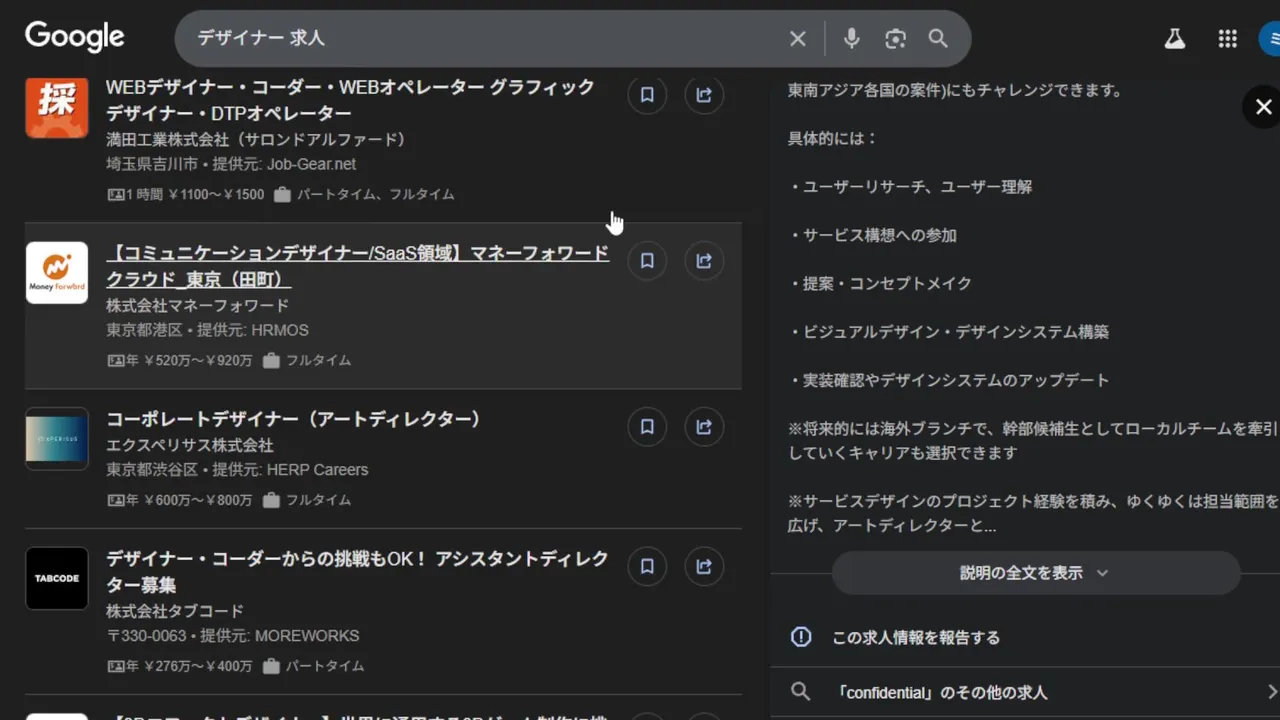This screenshot has width=1280, height=720.
Task: Click 東京都港区・提供元: HRMOS text
Action: (x=208, y=330)
